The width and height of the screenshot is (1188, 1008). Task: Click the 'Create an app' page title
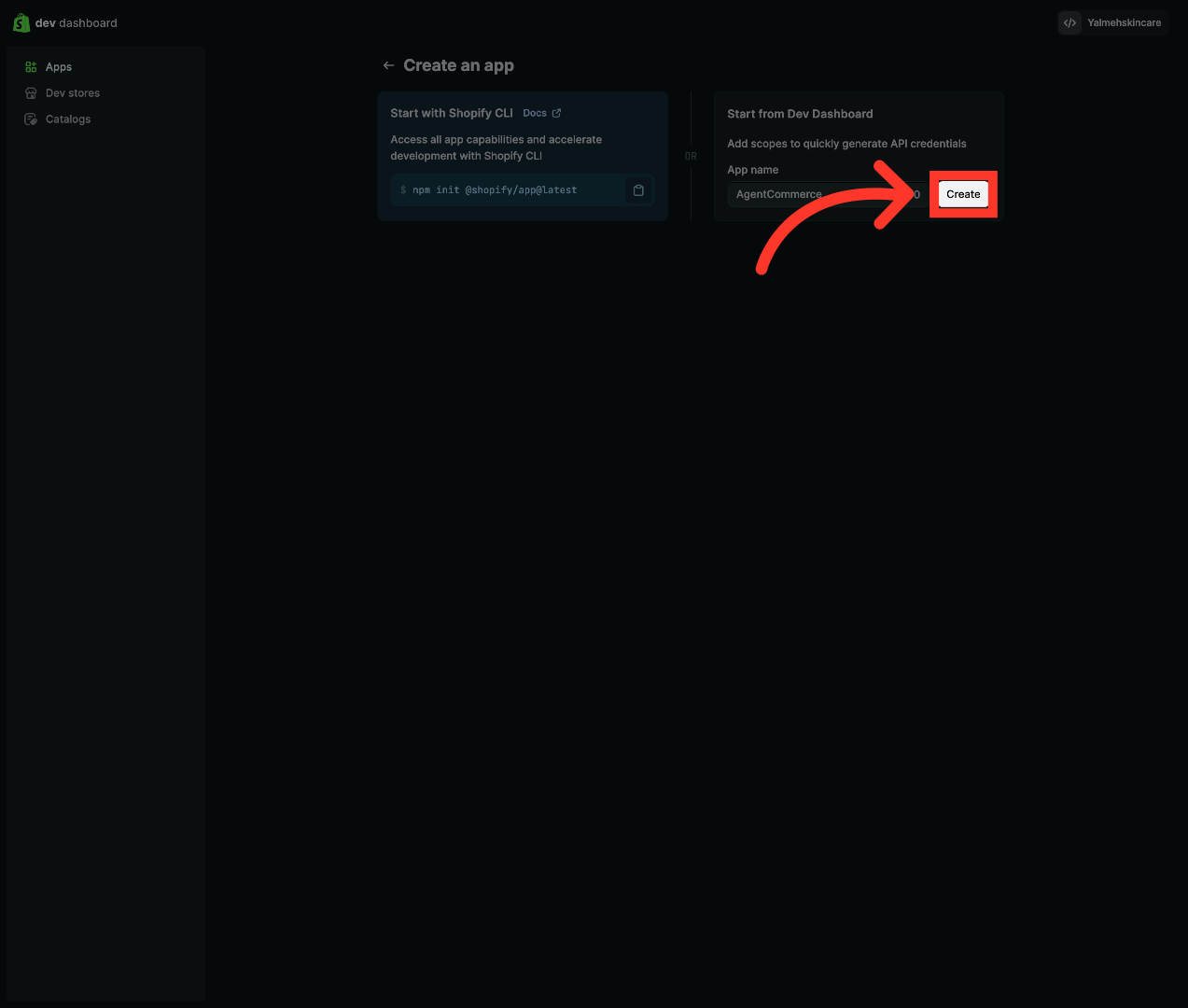pyautogui.click(x=458, y=65)
